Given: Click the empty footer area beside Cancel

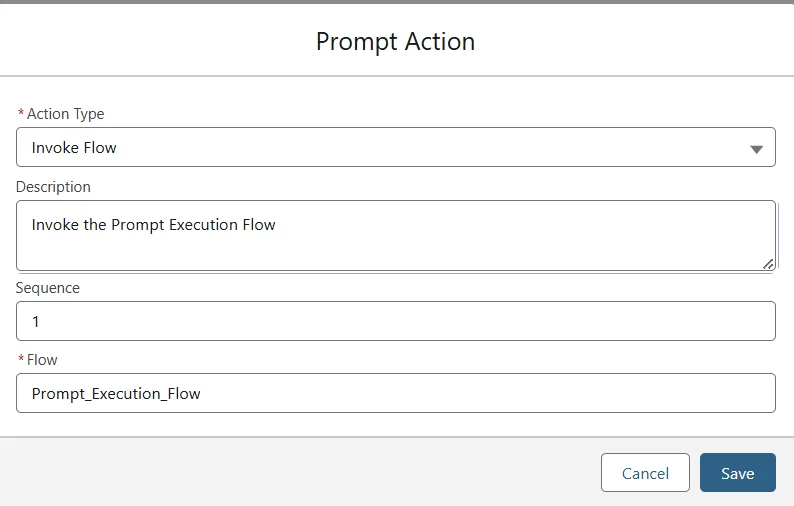Looking at the screenshot, I should (x=300, y=473).
